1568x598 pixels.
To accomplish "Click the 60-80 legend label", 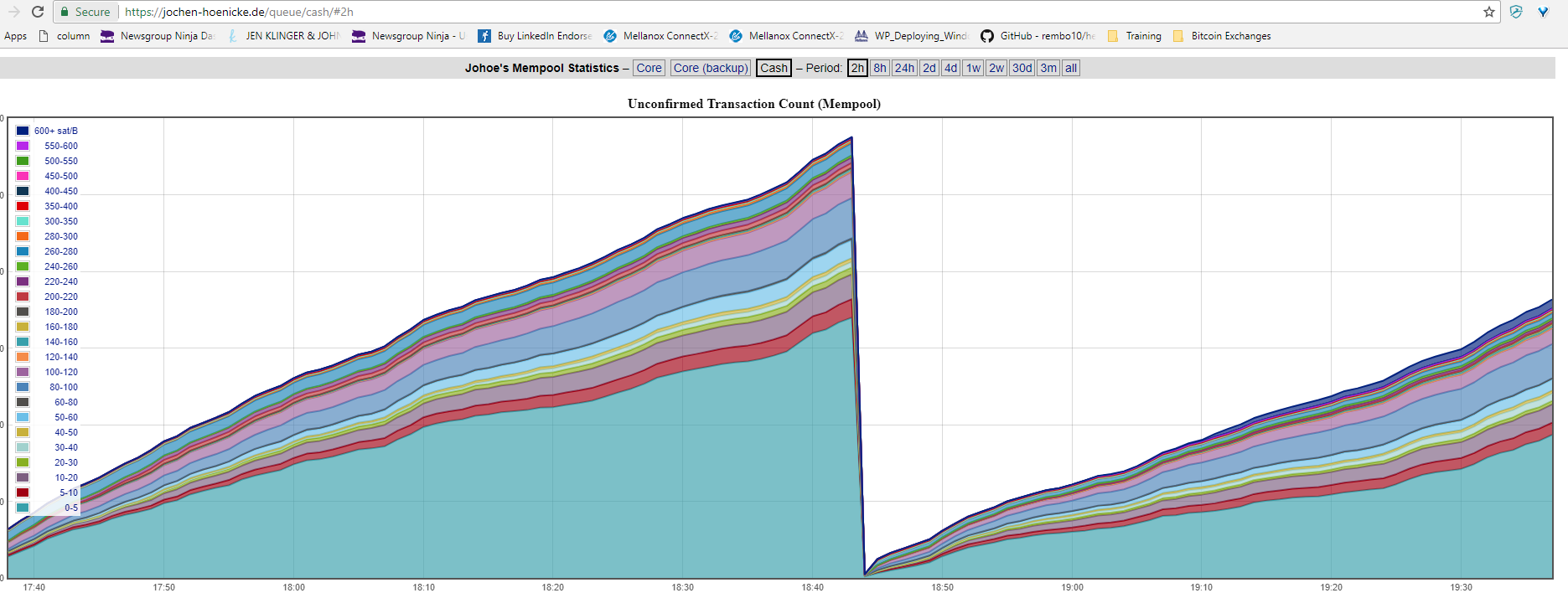I will coord(66,402).
